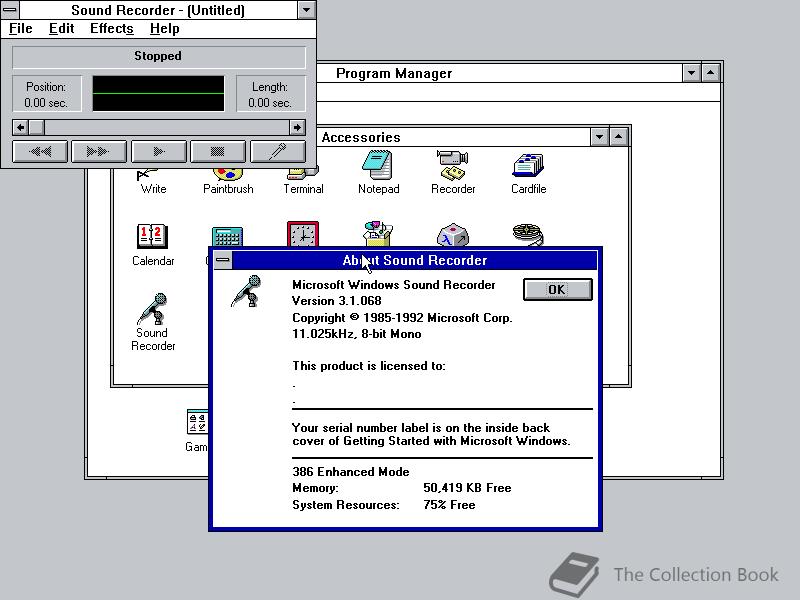Image resolution: width=800 pixels, height=600 pixels.
Task: Maximize the Program Manager window
Action: tap(711, 73)
